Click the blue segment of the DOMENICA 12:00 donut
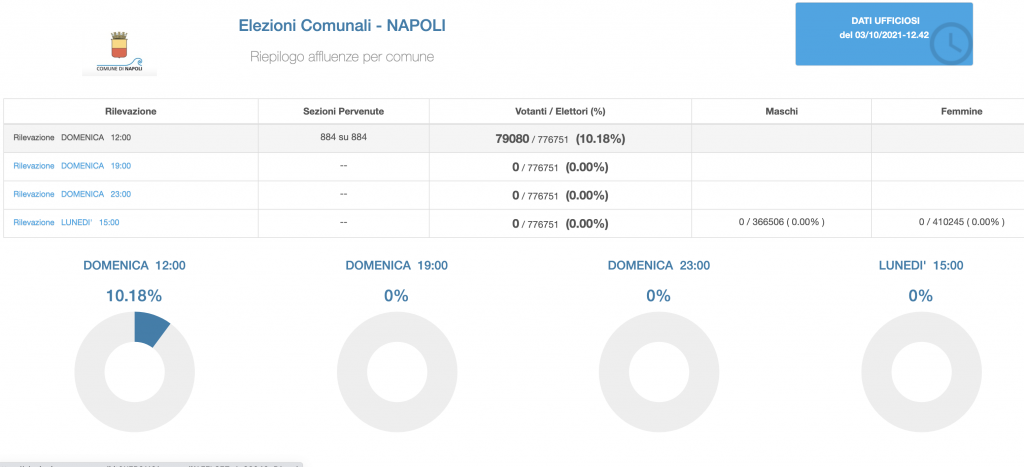The height and width of the screenshot is (467, 1024). 149,327
